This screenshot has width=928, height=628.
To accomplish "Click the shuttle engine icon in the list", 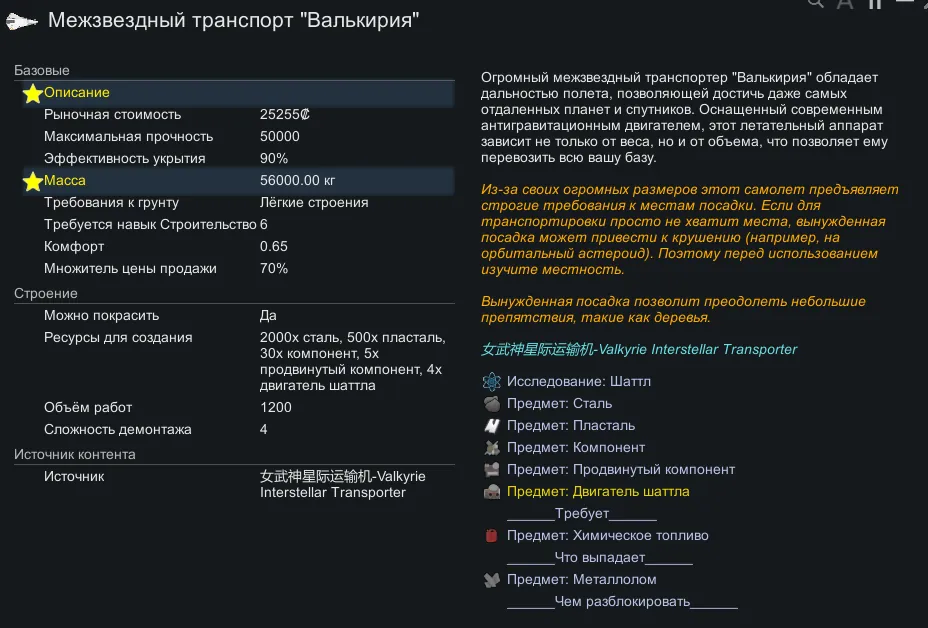I will 491,492.
